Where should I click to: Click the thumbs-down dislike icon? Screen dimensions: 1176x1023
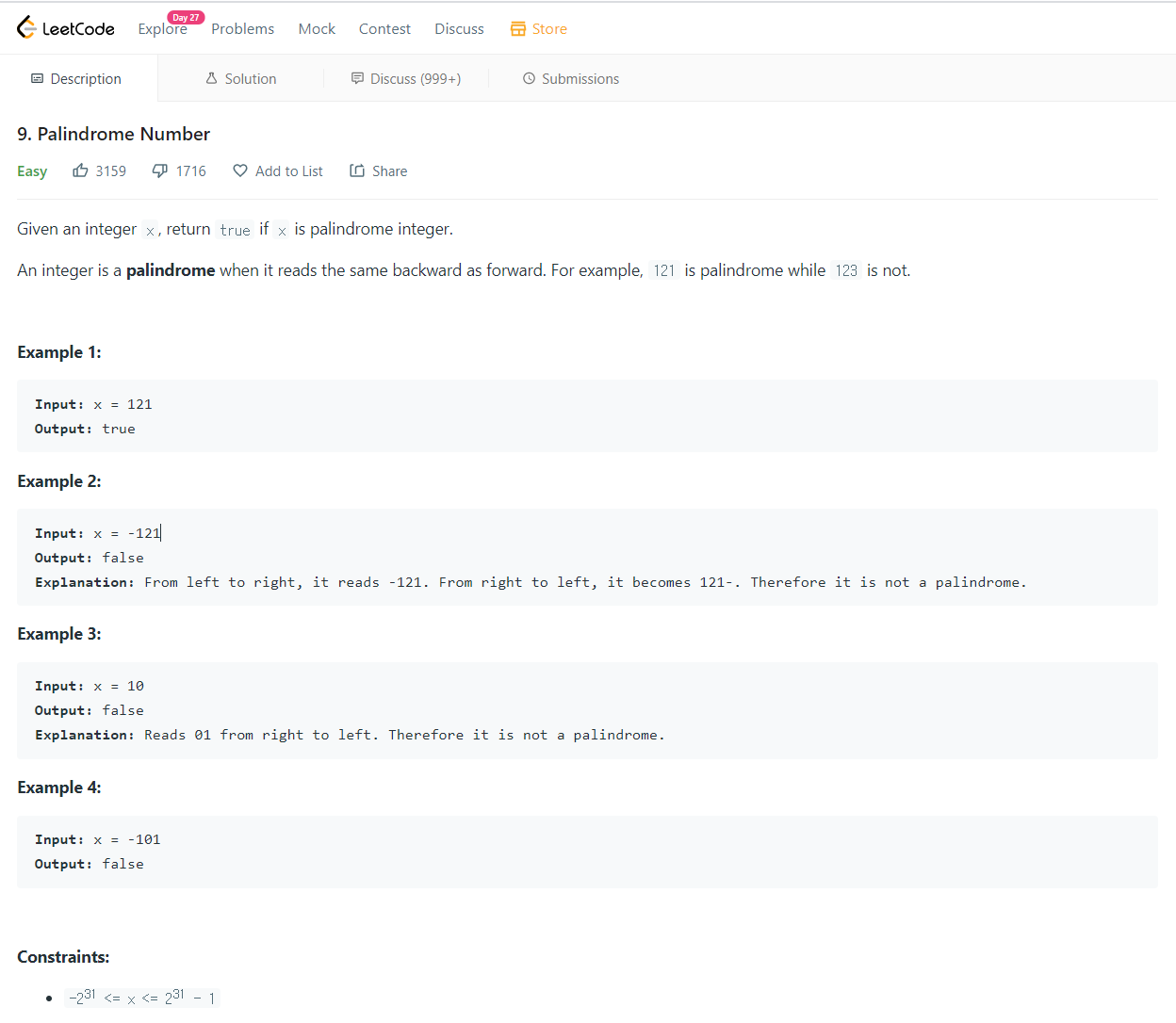[160, 170]
